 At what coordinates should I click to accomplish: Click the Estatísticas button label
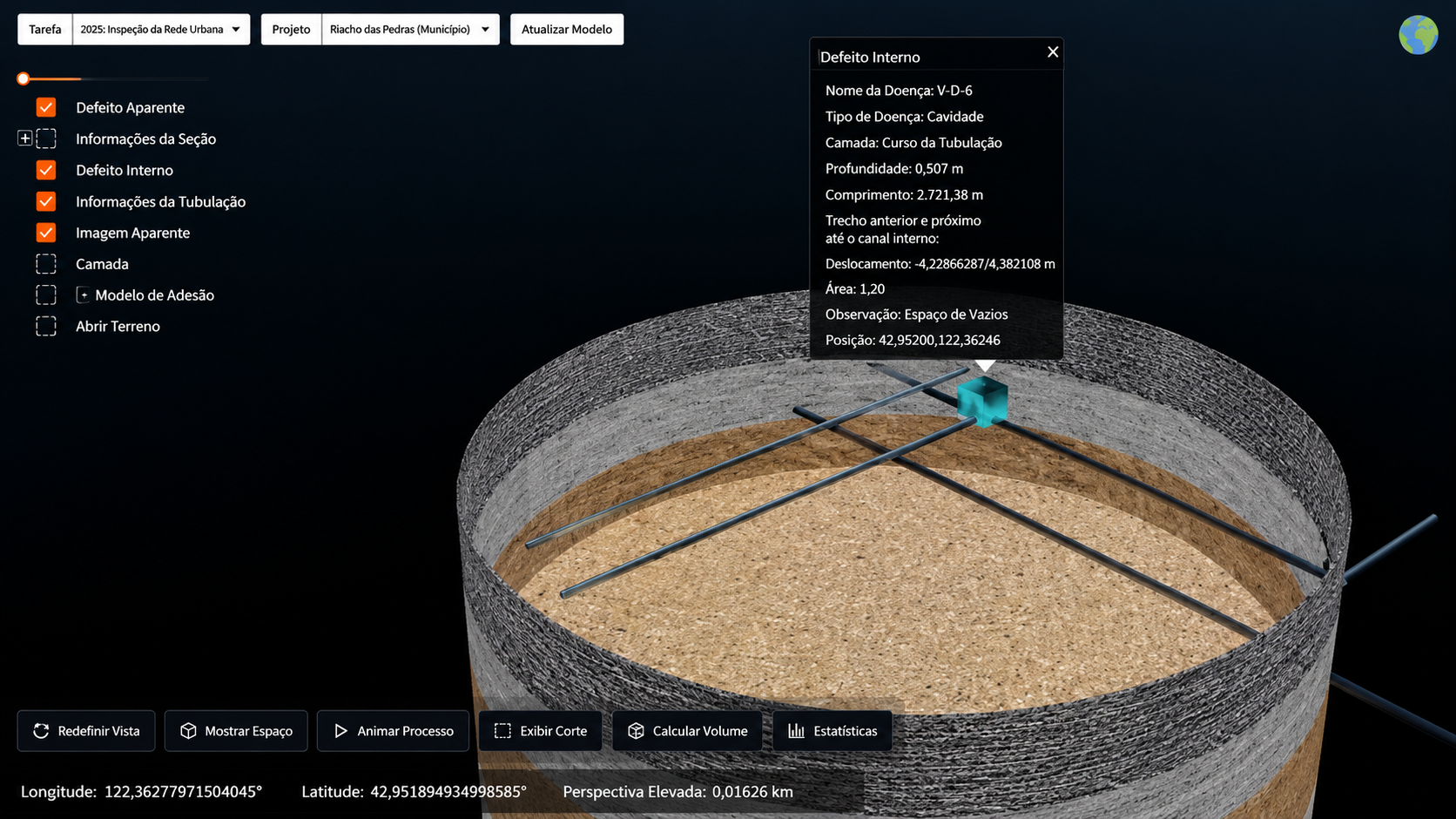(x=845, y=731)
